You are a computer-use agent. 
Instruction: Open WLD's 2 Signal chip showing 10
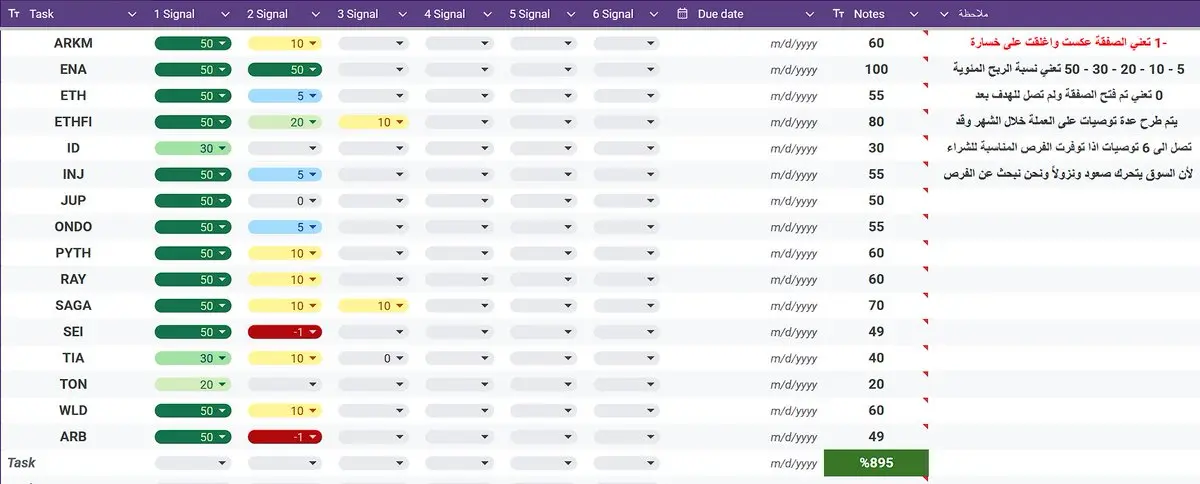tap(284, 410)
